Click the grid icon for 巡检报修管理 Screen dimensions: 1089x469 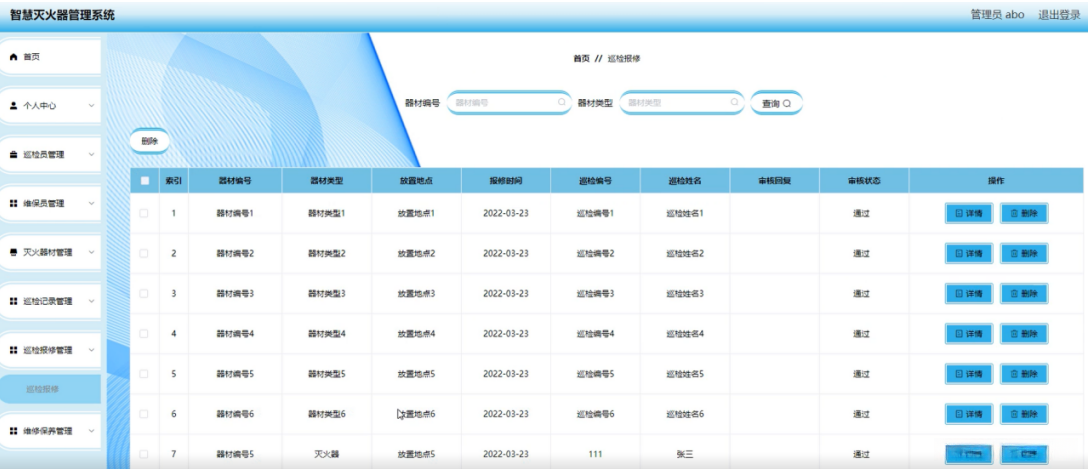[13, 350]
